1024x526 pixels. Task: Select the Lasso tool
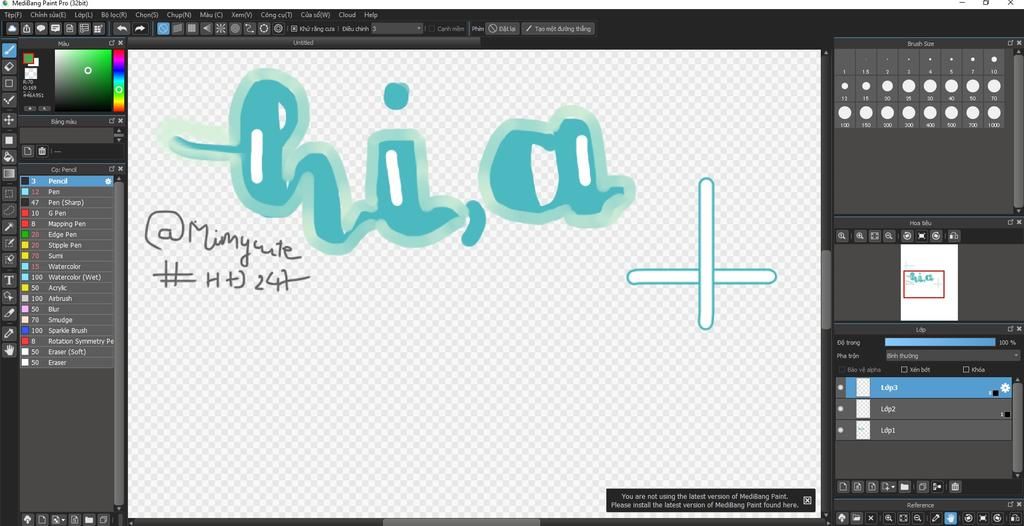pos(9,210)
